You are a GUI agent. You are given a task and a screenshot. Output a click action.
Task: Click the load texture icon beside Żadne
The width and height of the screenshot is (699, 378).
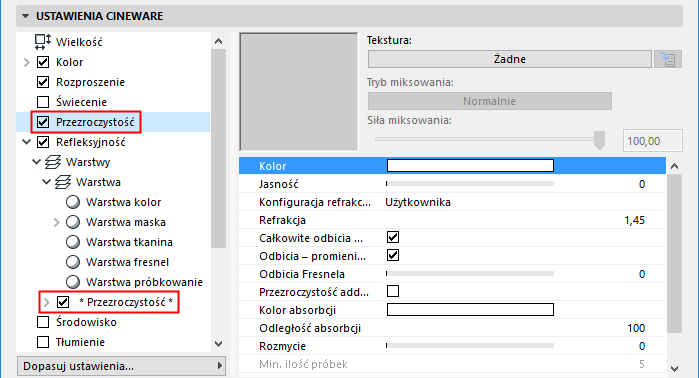click(x=668, y=59)
